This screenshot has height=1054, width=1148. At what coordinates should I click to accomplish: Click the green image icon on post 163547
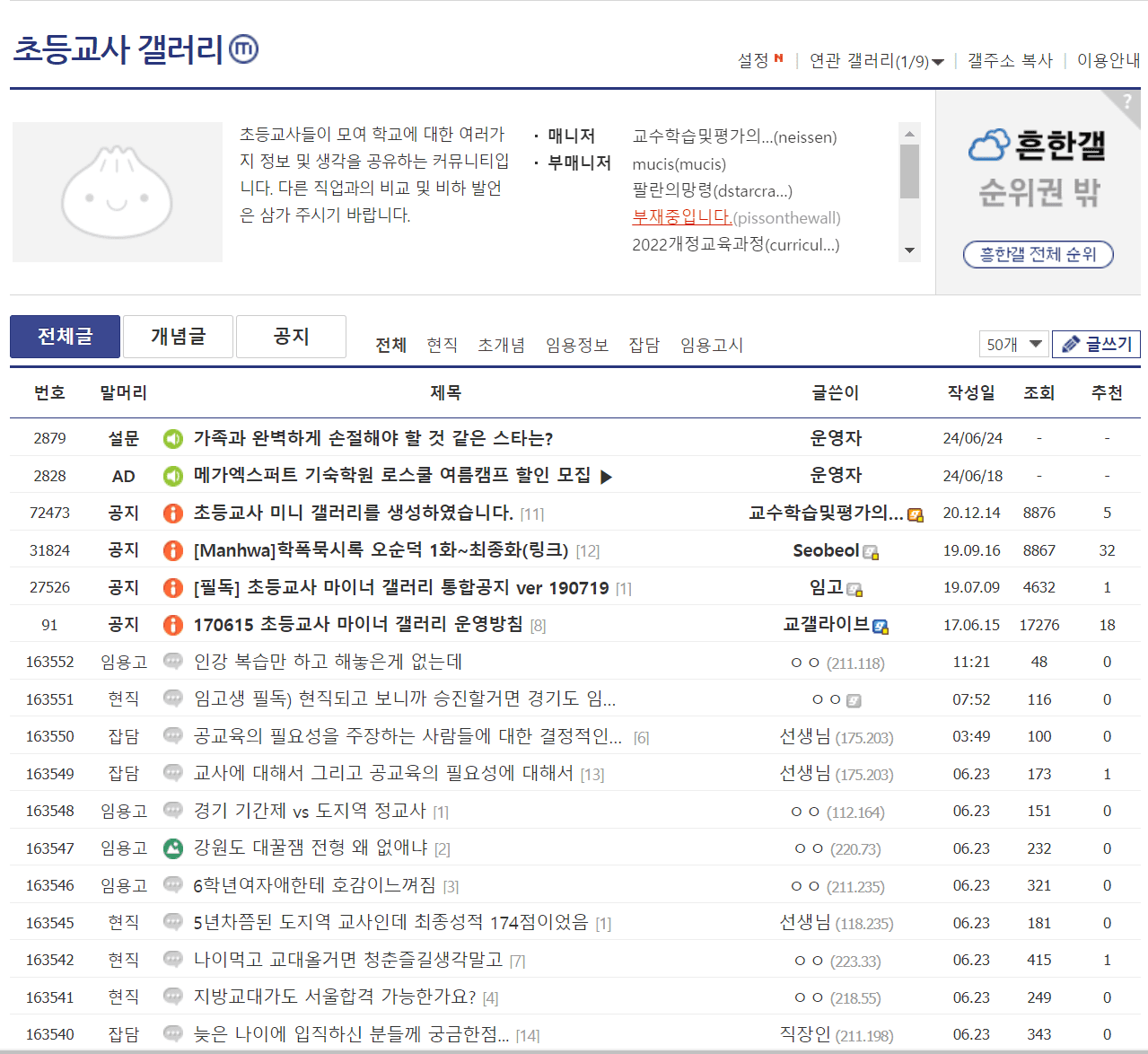tap(173, 848)
